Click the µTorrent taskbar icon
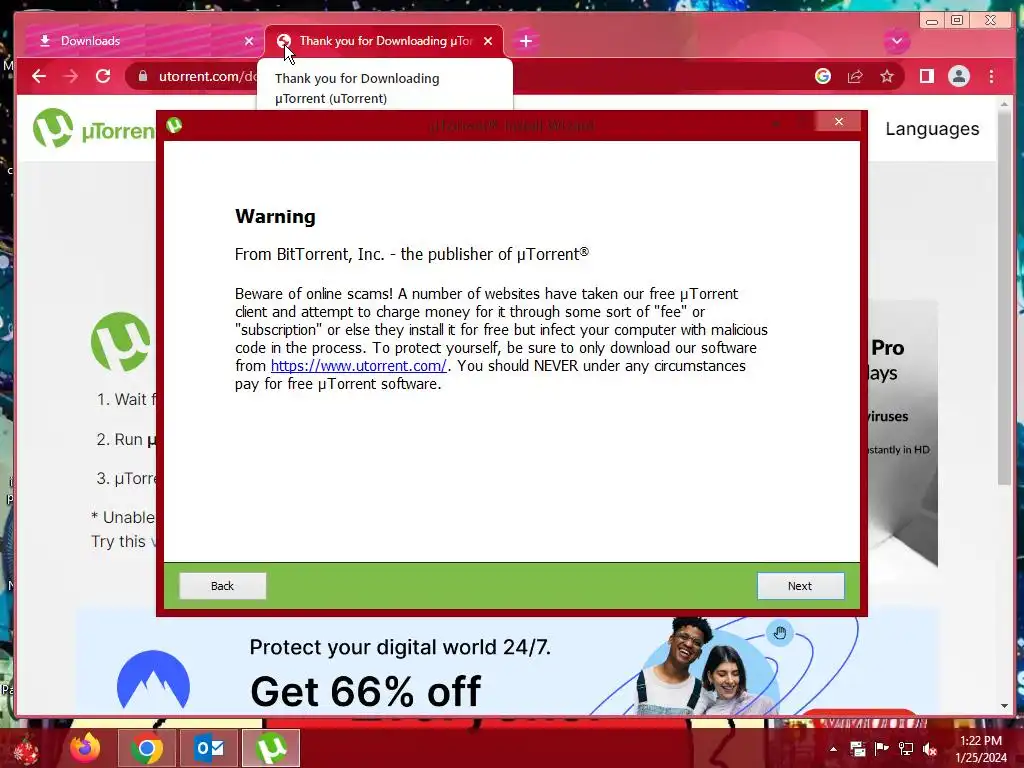 (271, 748)
